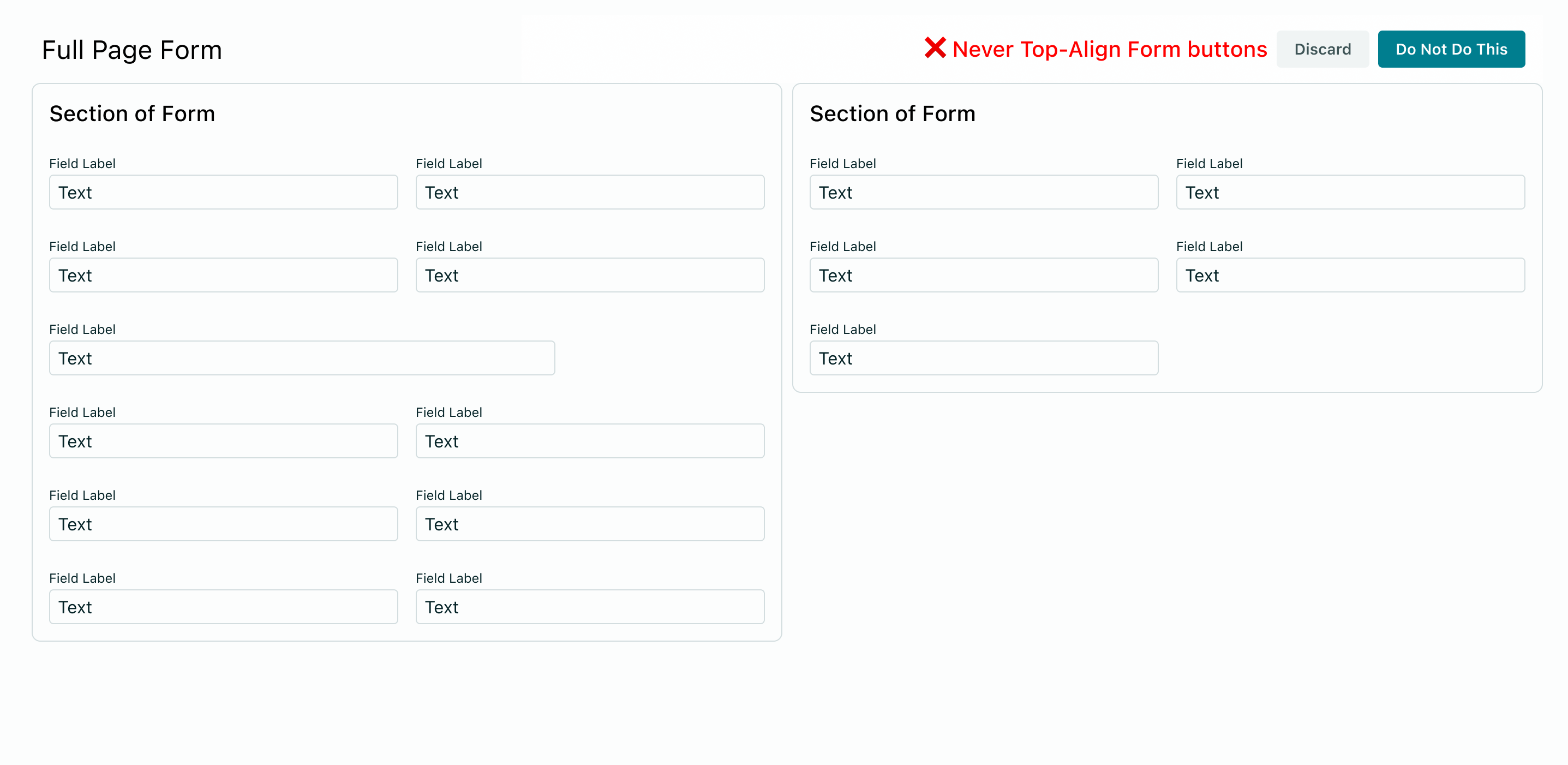The image size is (1568, 765).
Task: Click fourth-row right text field in left section
Action: coord(590,441)
